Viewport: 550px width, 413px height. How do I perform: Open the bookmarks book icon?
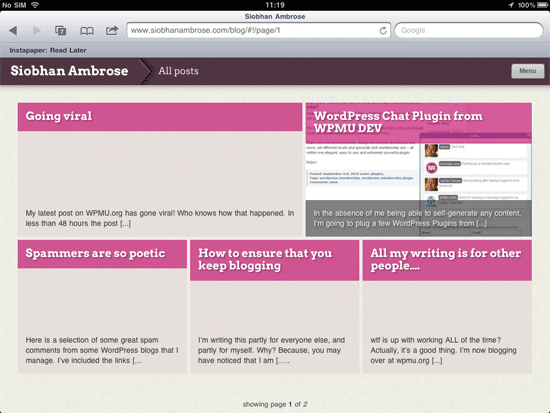pos(87,31)
